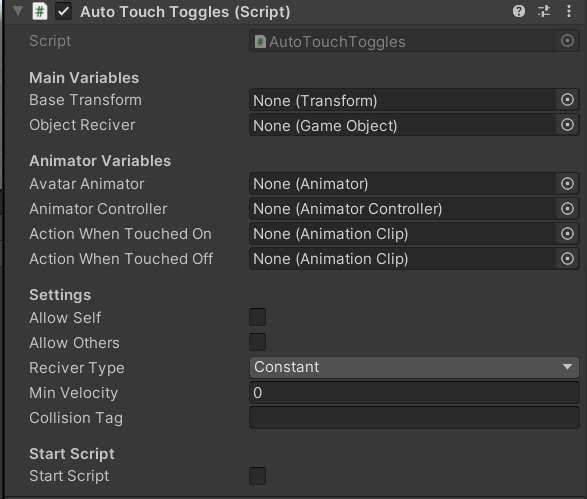Click the empty Collision Tag field
Screen dimensions: 587x499
tap(414, 418)
